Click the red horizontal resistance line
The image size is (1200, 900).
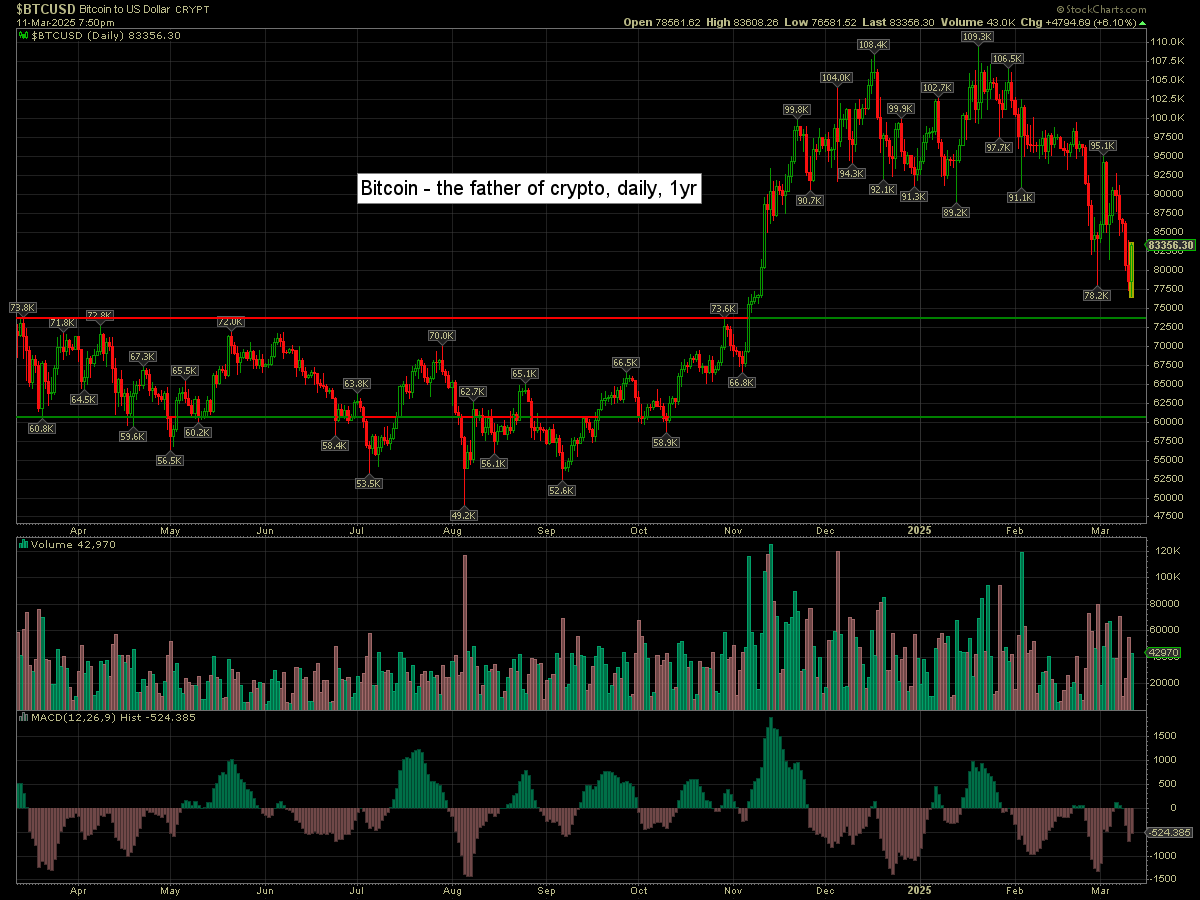pyautogui.click(x=300, y=319)
